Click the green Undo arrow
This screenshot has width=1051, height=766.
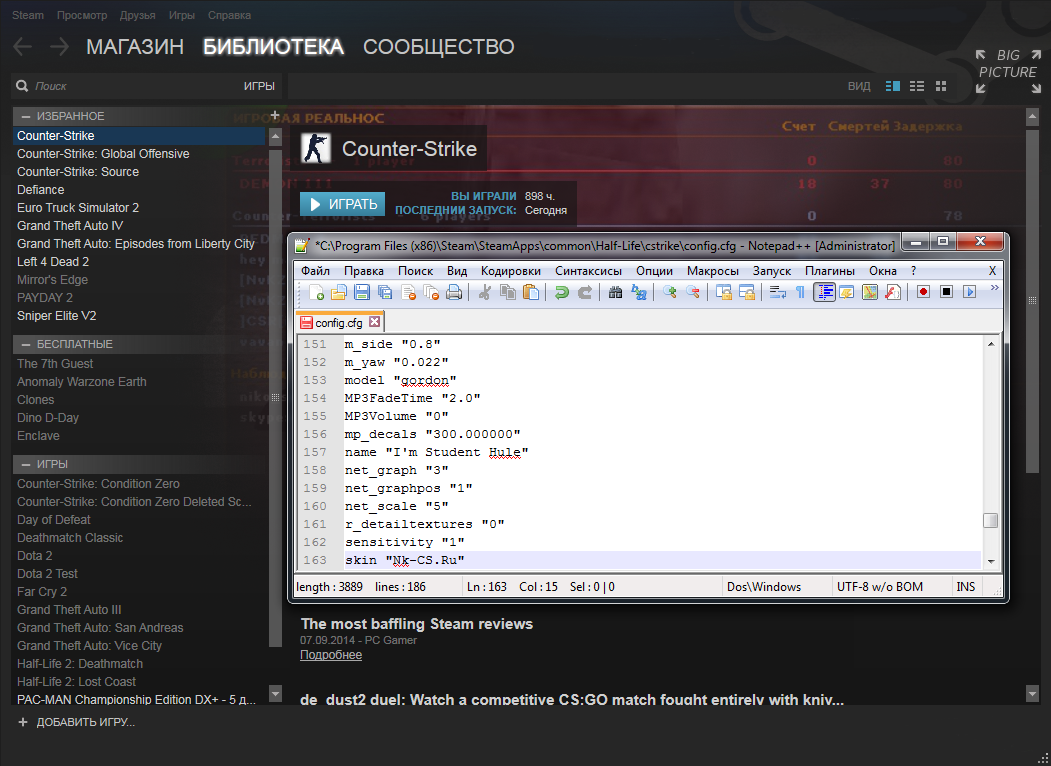[562, 292]
